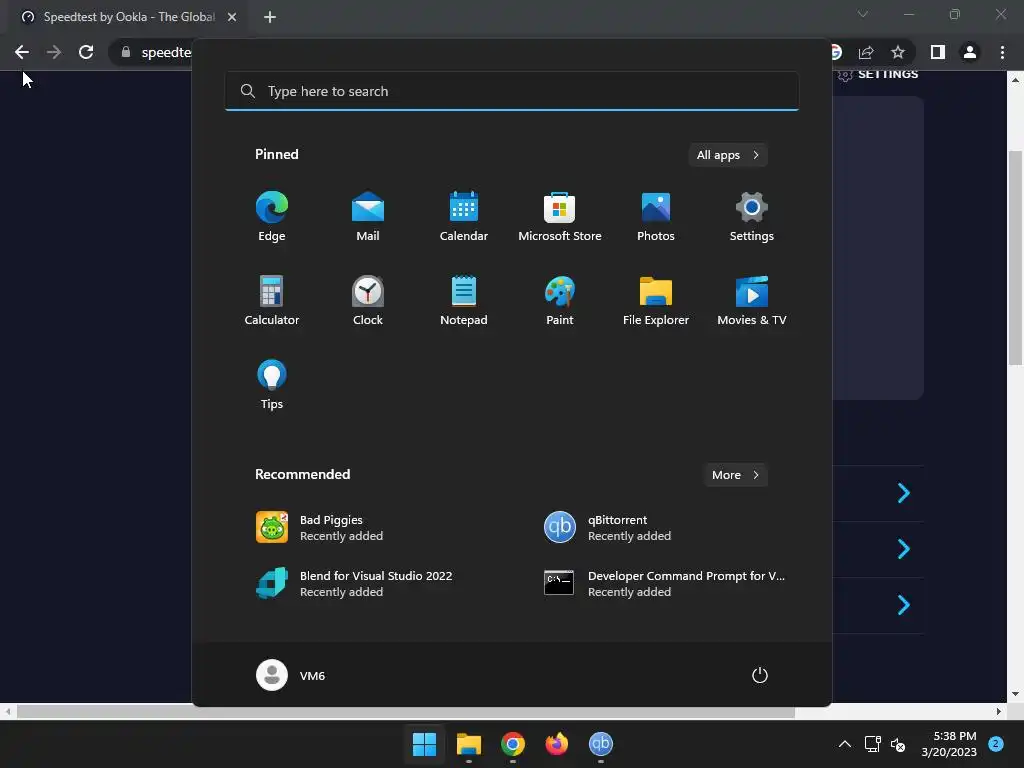This screenshot has height=768, width=1024.
Task: Launch Movies & TV
Action: (752, 300)
